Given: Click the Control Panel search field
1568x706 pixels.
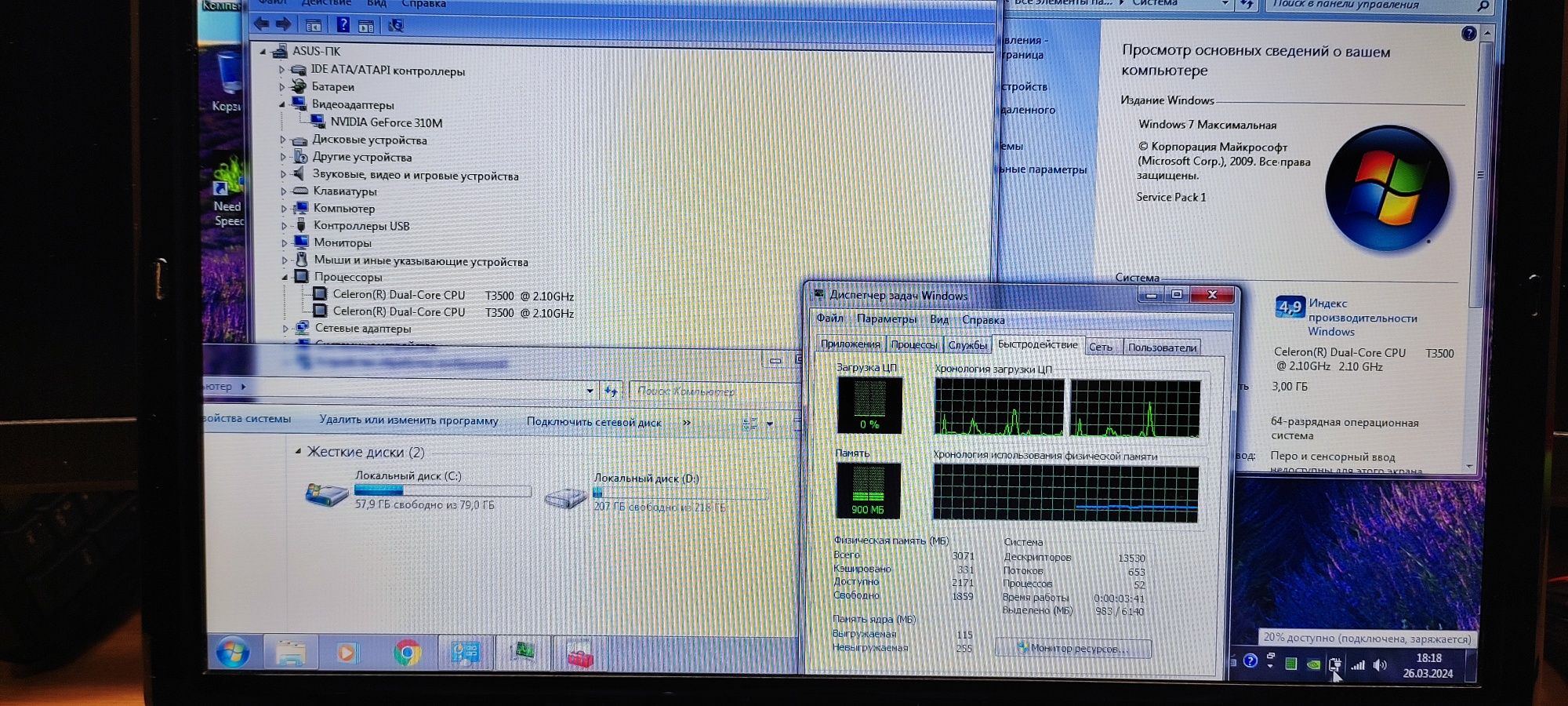Looking at the screenshot, I should point(1380,5).
